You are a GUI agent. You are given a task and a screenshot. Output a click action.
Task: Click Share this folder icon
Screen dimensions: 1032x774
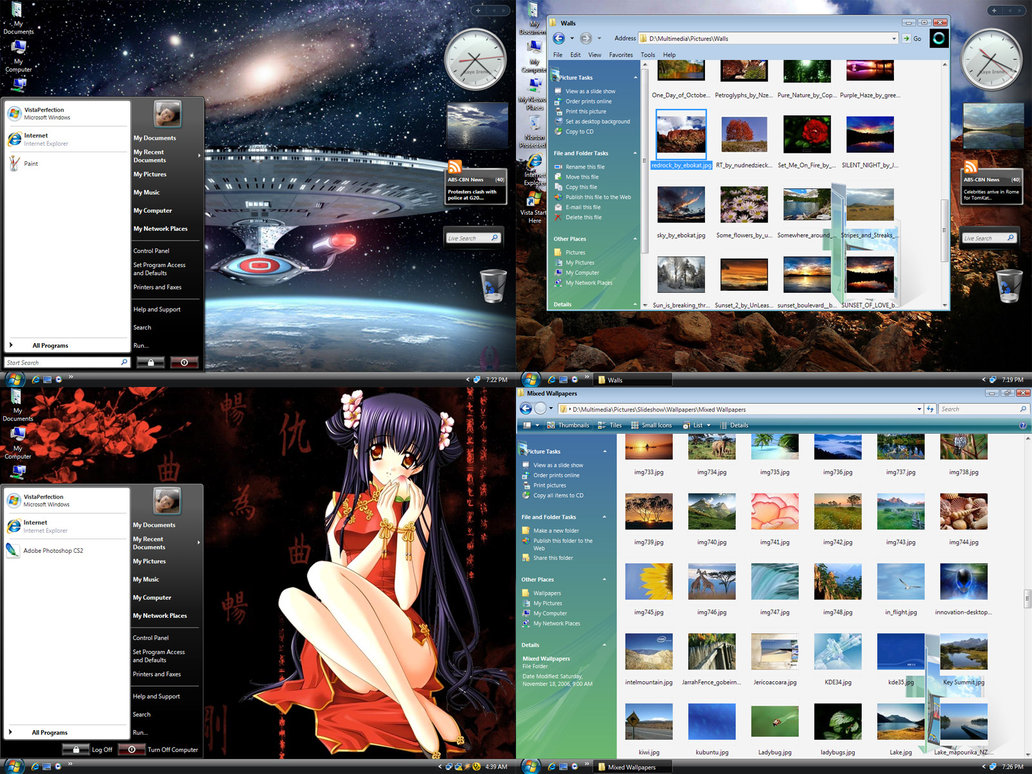[526, 557]
